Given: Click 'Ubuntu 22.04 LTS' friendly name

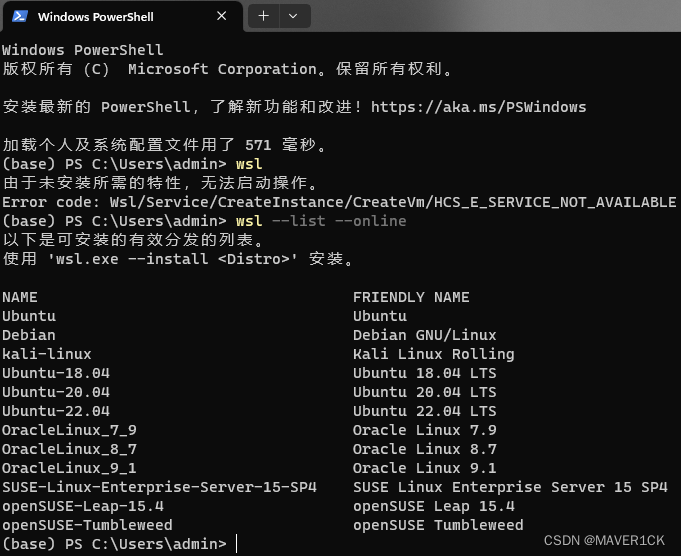Looking at the screenshot, I should [x=424, y=411].
